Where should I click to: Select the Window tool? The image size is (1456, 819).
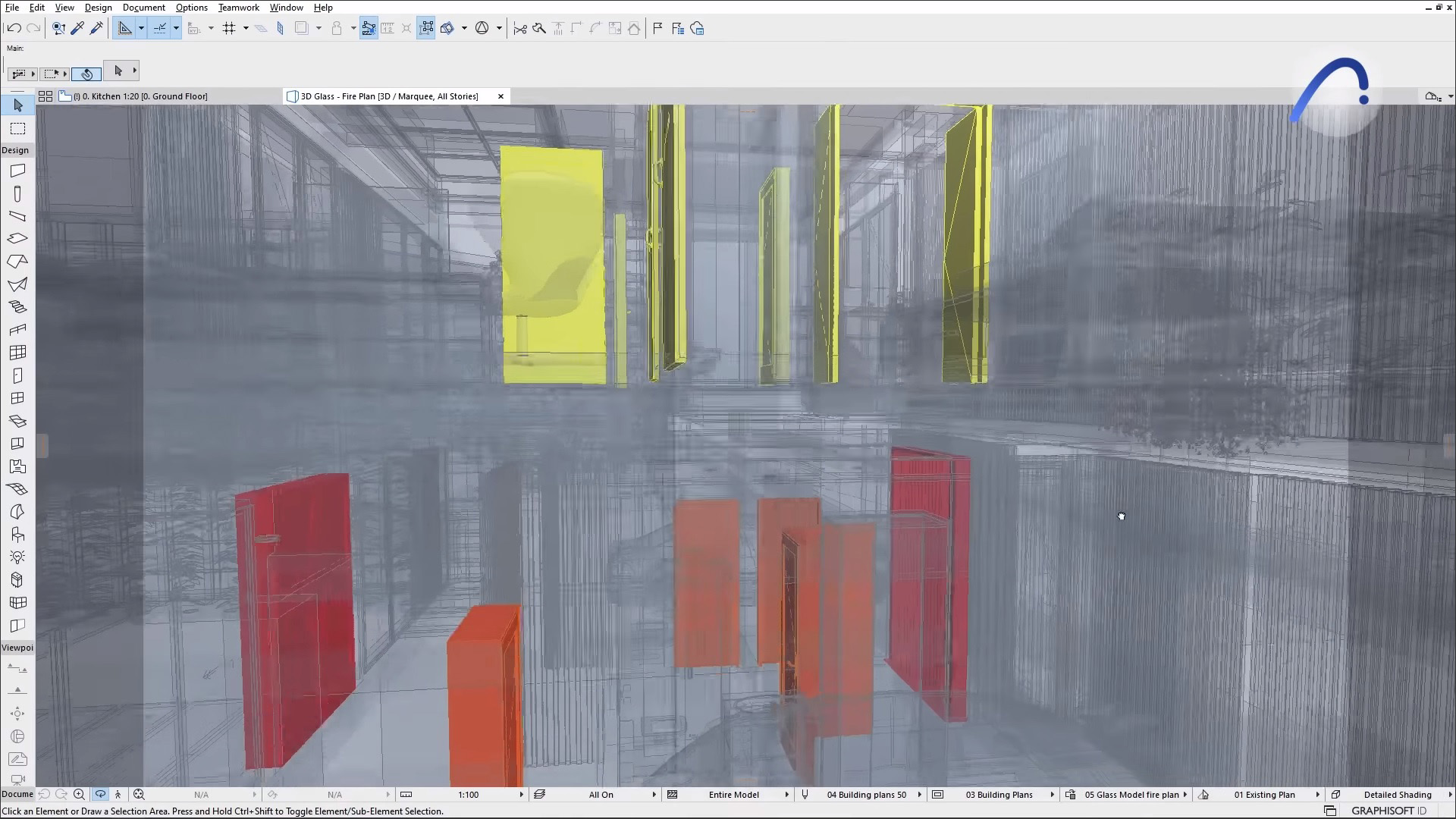pyautogui.click(x=17, y=398)
